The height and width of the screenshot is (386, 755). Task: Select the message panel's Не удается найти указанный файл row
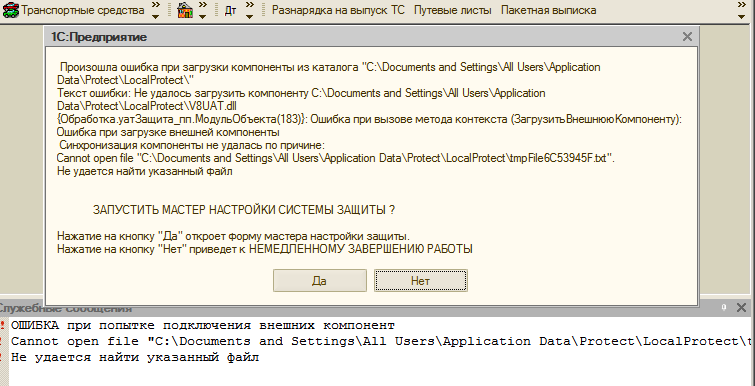tap(135, 358)
